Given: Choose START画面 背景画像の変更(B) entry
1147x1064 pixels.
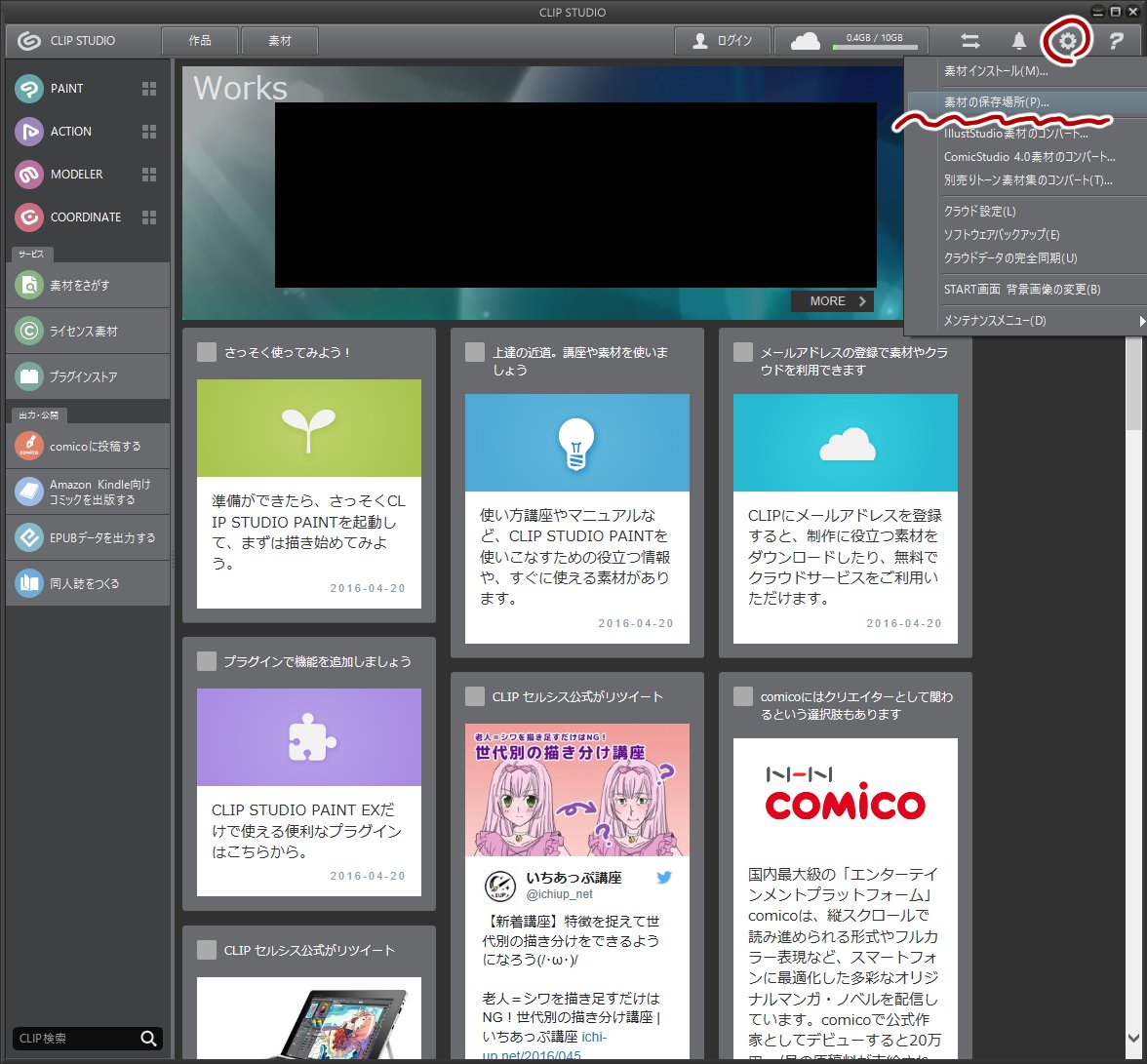Looking at the screenshot, I should click(1026, 290).
